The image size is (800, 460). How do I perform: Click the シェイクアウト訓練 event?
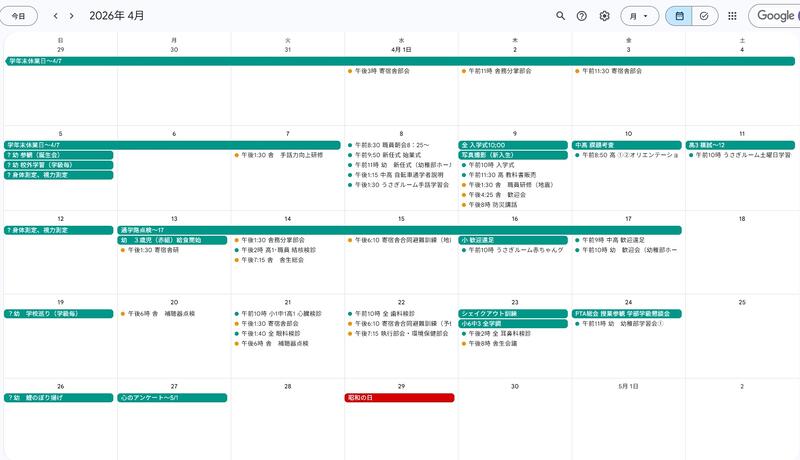[x=513, y=313]
